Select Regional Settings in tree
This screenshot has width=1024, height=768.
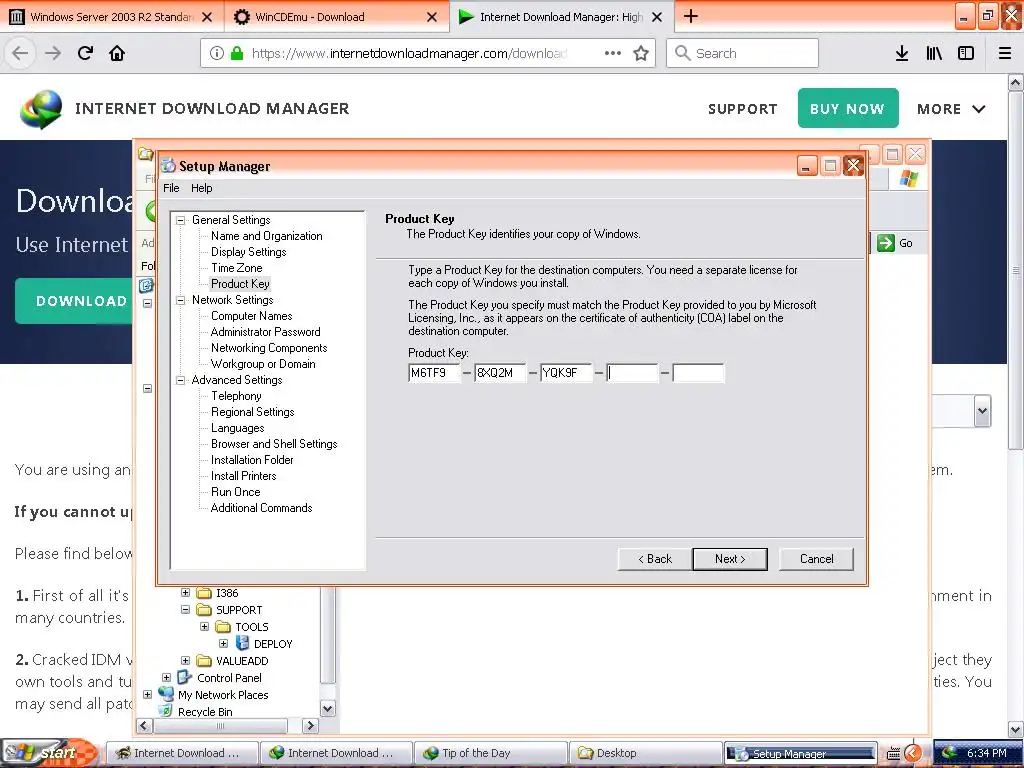point(252,412)
